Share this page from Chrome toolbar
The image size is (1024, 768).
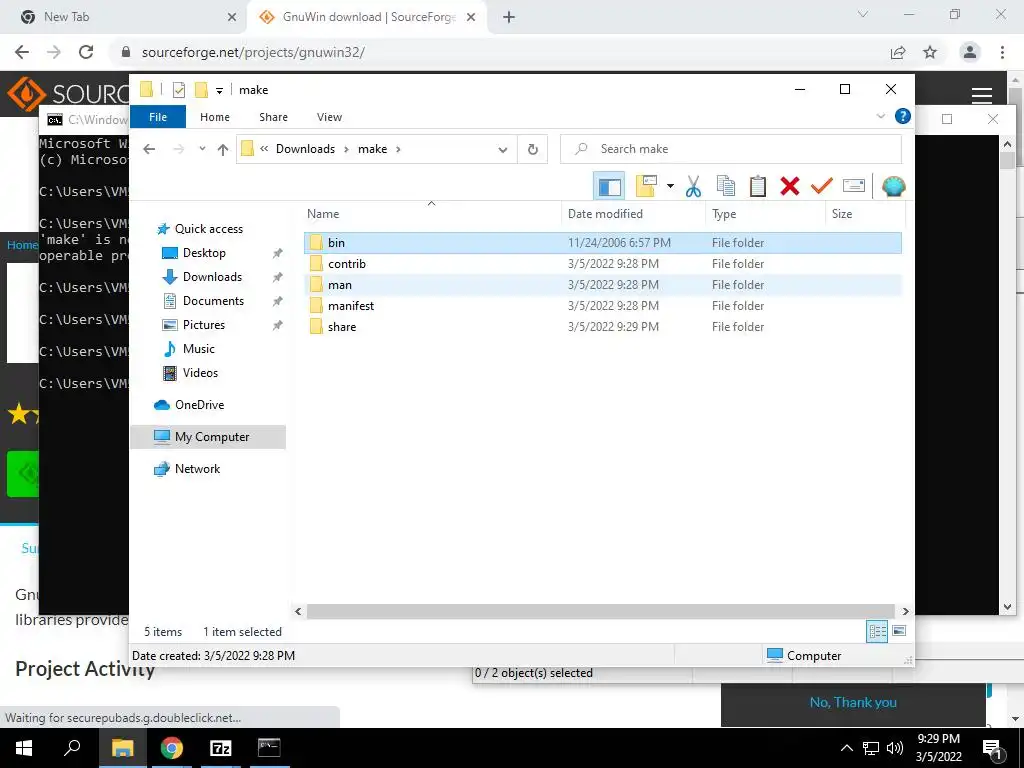898,52
